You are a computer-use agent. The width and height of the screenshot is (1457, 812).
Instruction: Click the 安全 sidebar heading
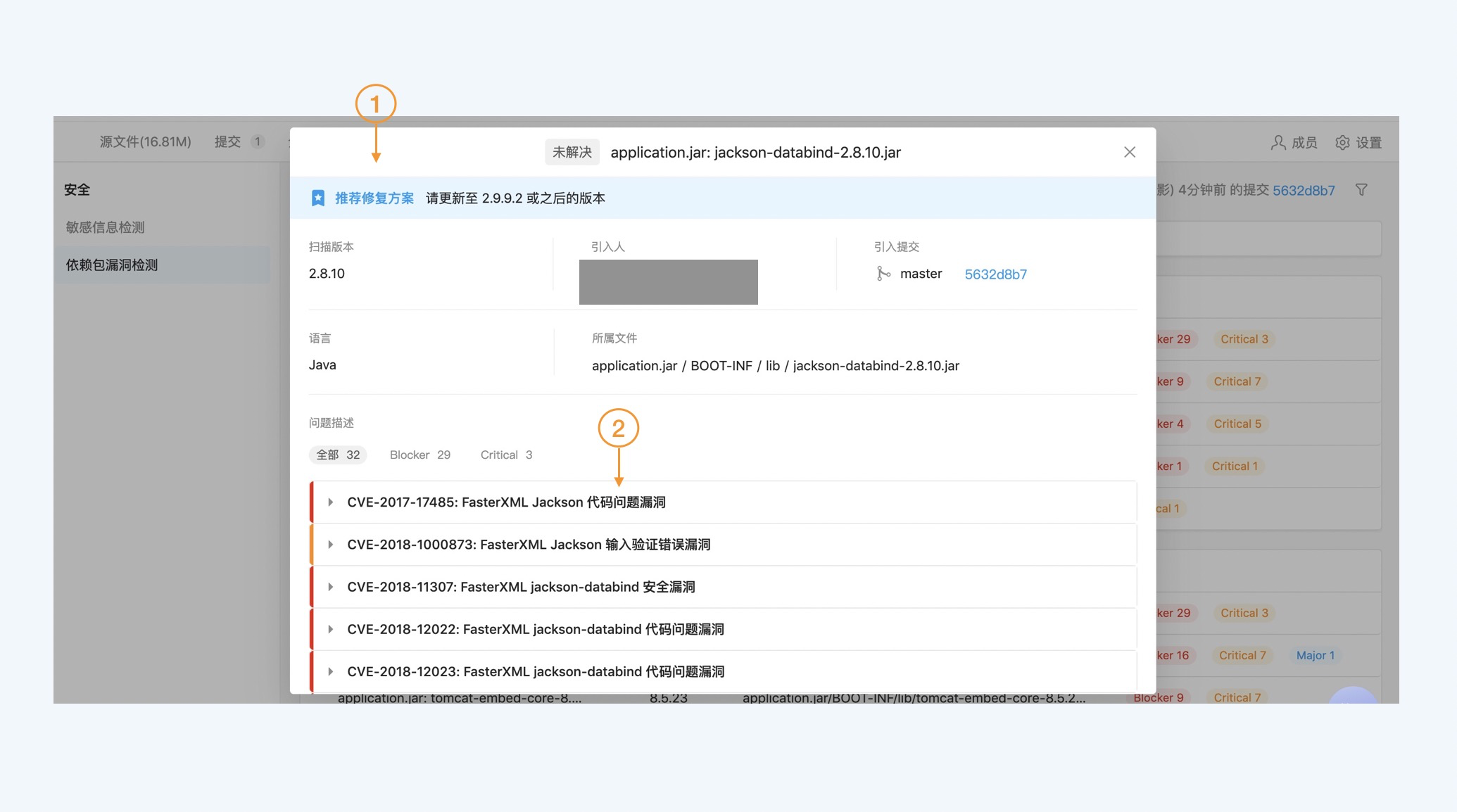(x=77, y=190)
